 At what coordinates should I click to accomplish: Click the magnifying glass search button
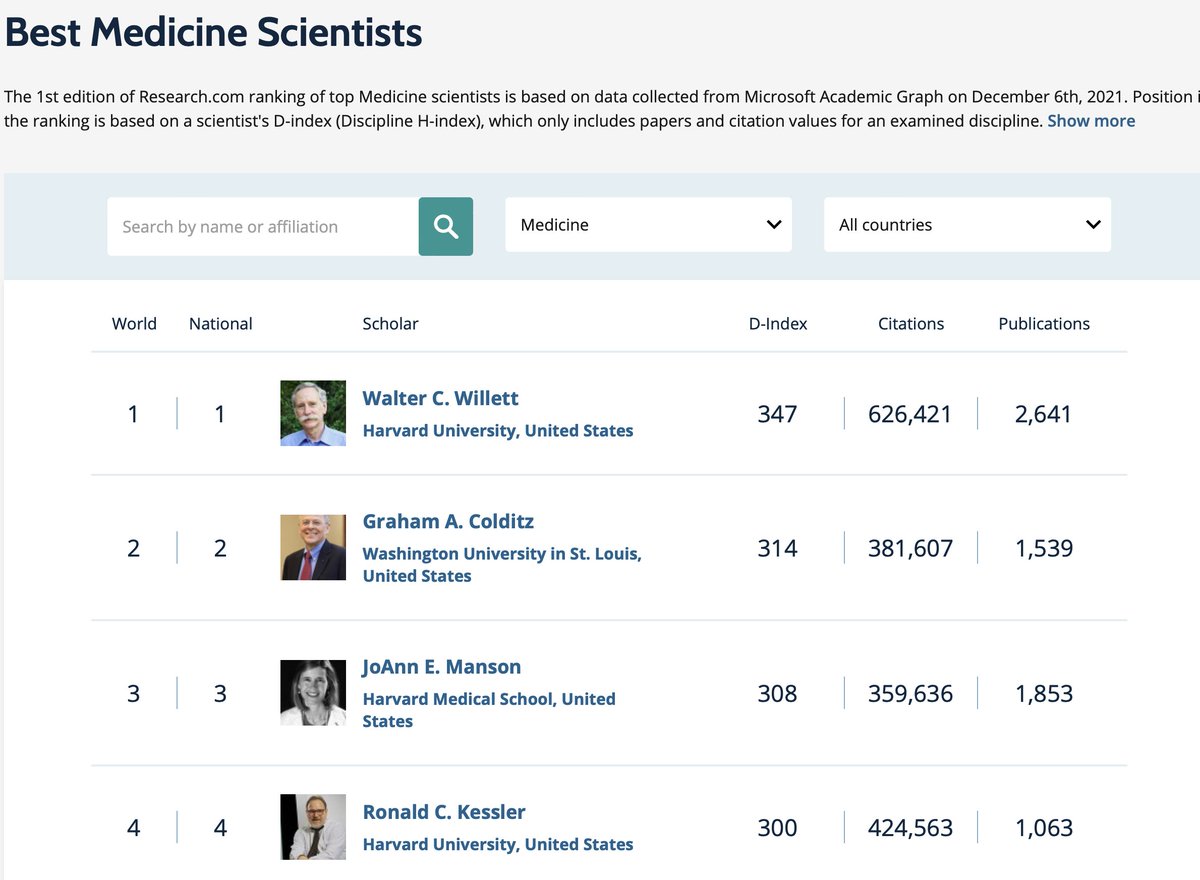pyautogui.click(x=446, y=226)
